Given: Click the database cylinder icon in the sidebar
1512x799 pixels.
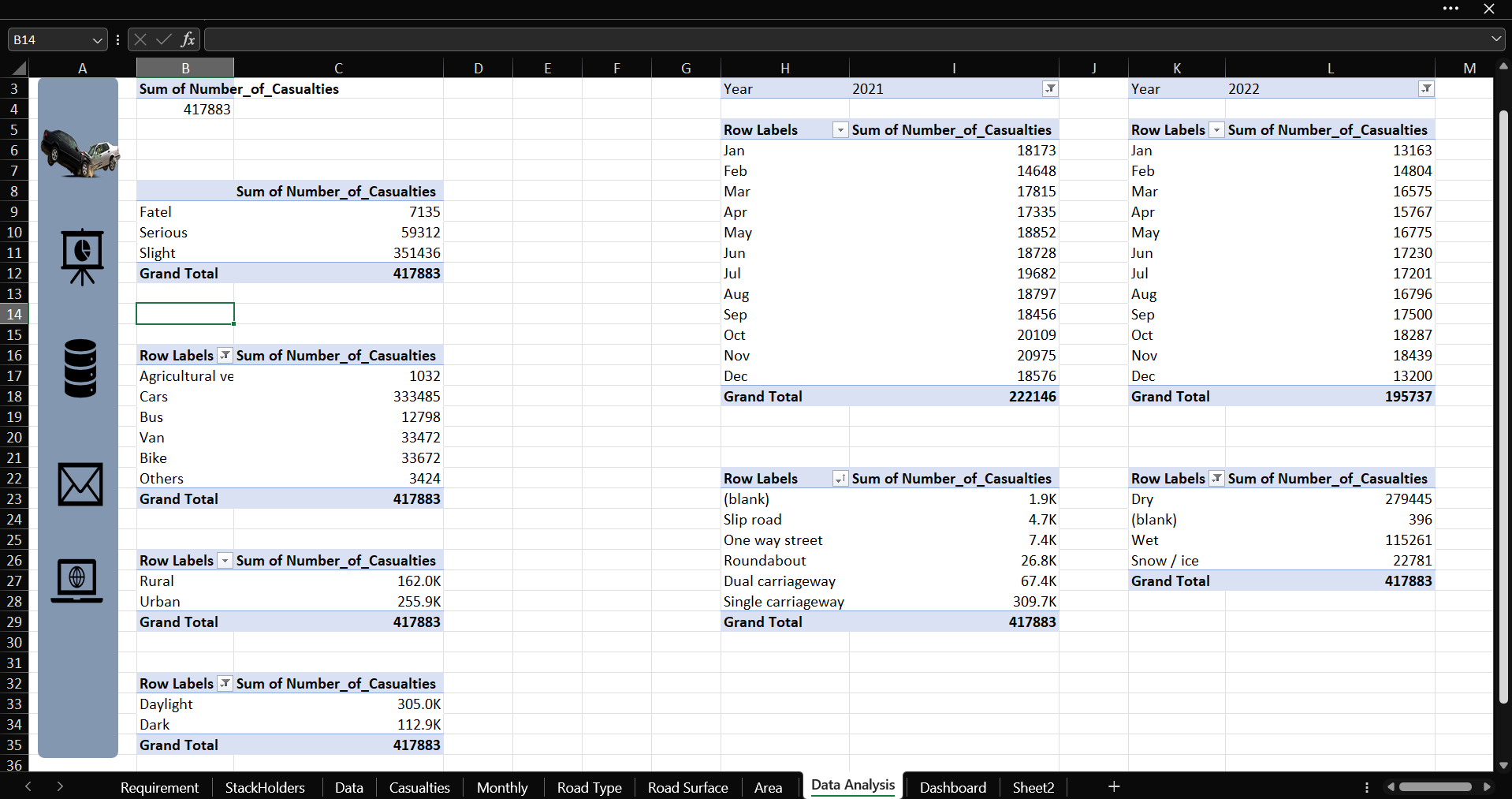Looking at the screenshot, I should pyautogui.click(x=79, y=368).
